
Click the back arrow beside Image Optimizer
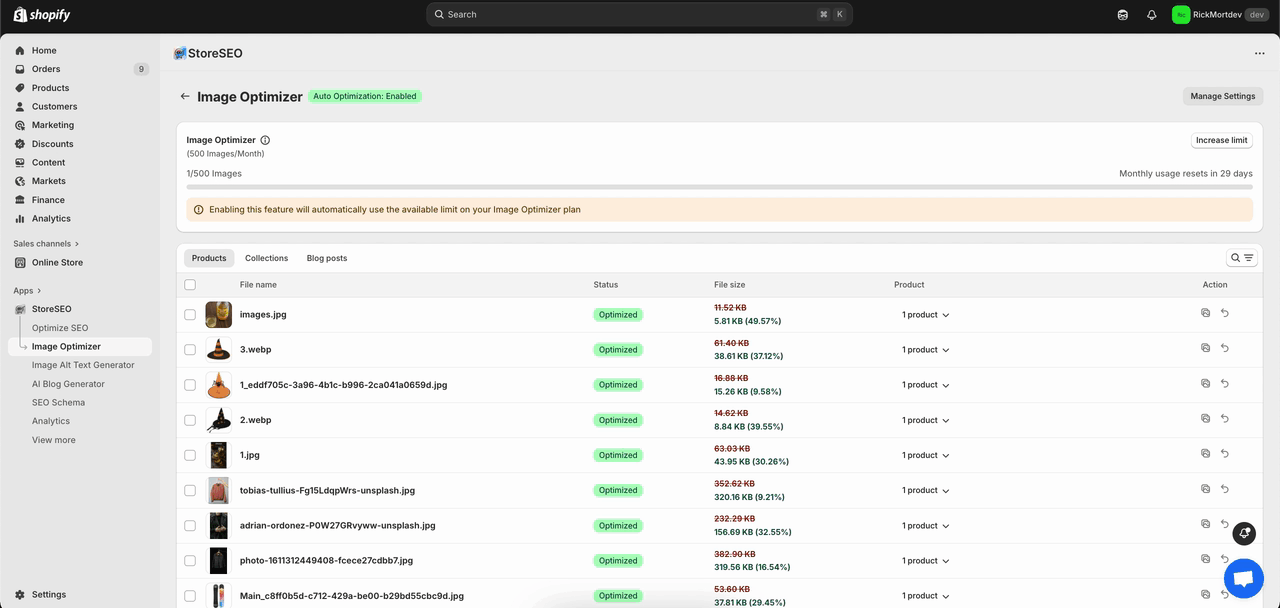[185, 97]
